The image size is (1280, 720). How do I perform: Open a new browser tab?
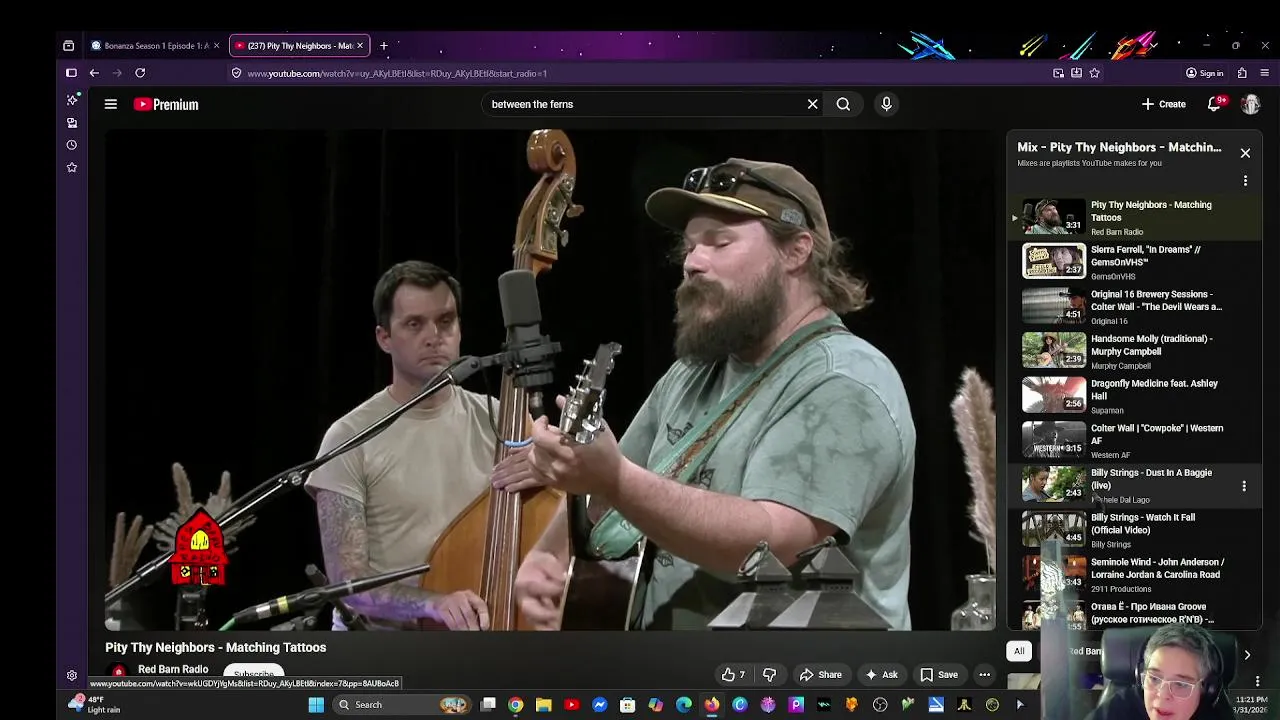pos(383,46)
